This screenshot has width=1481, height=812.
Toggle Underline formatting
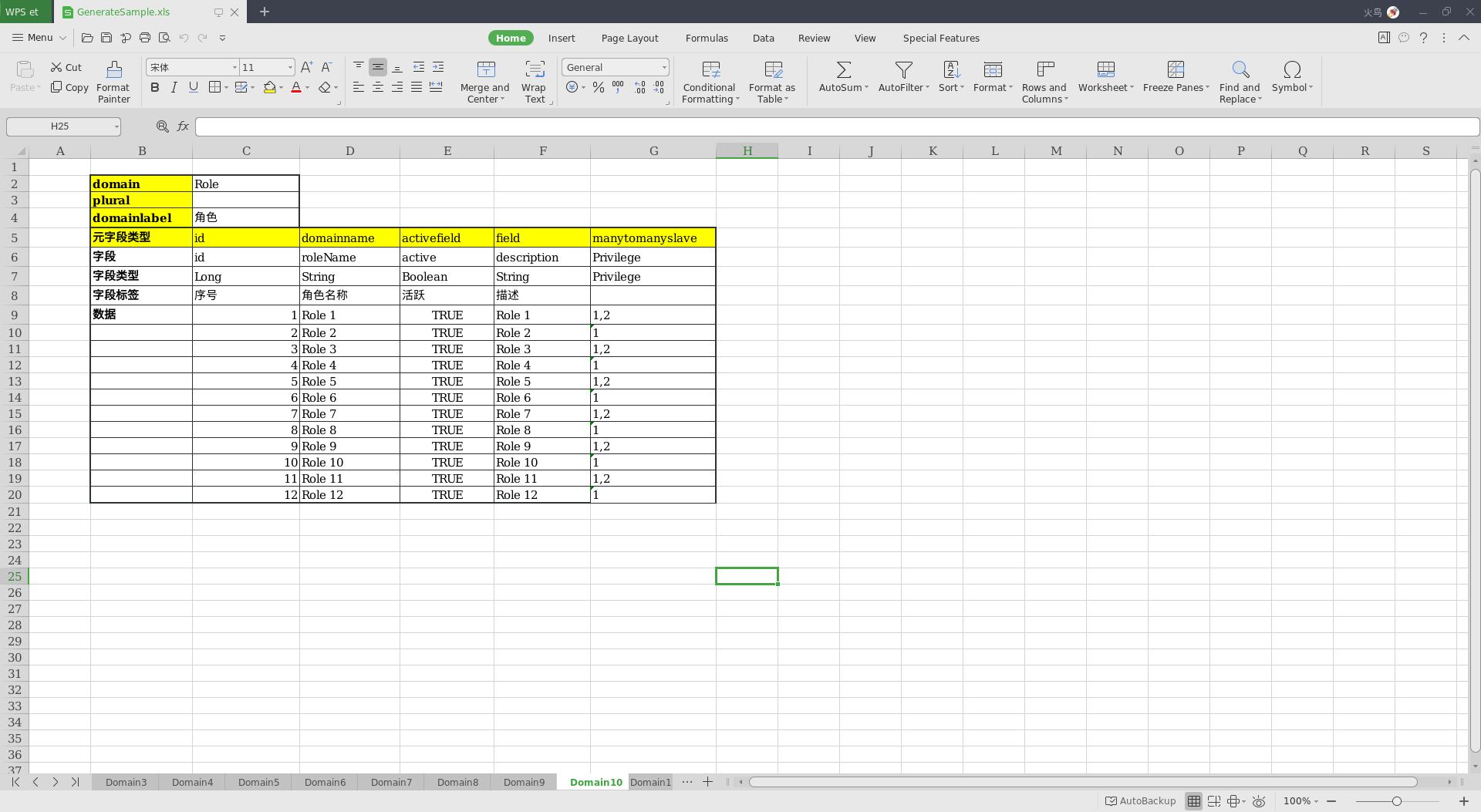194,87
